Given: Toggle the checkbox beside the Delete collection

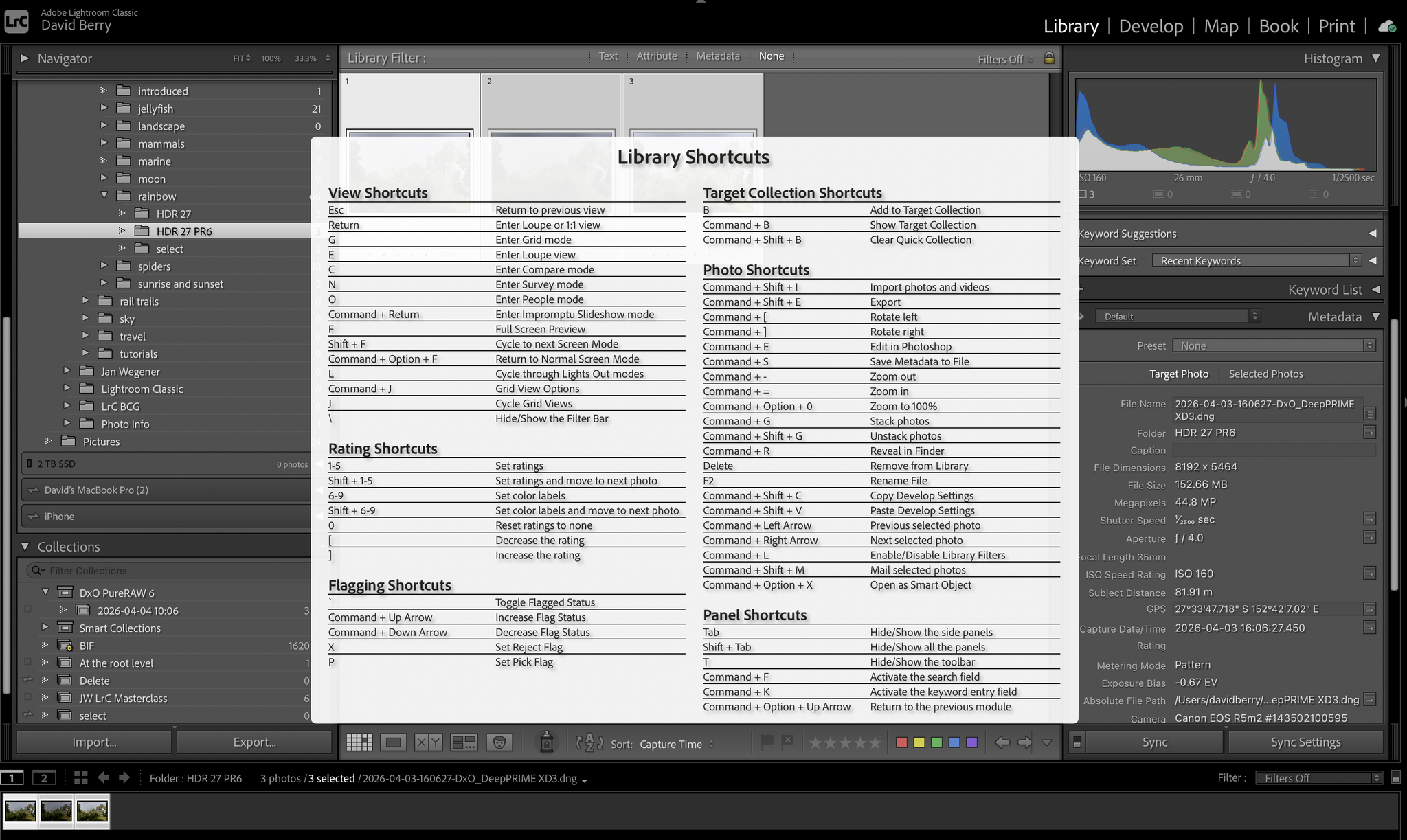Looking at the screenshot, I should click(x=27, y=680).
